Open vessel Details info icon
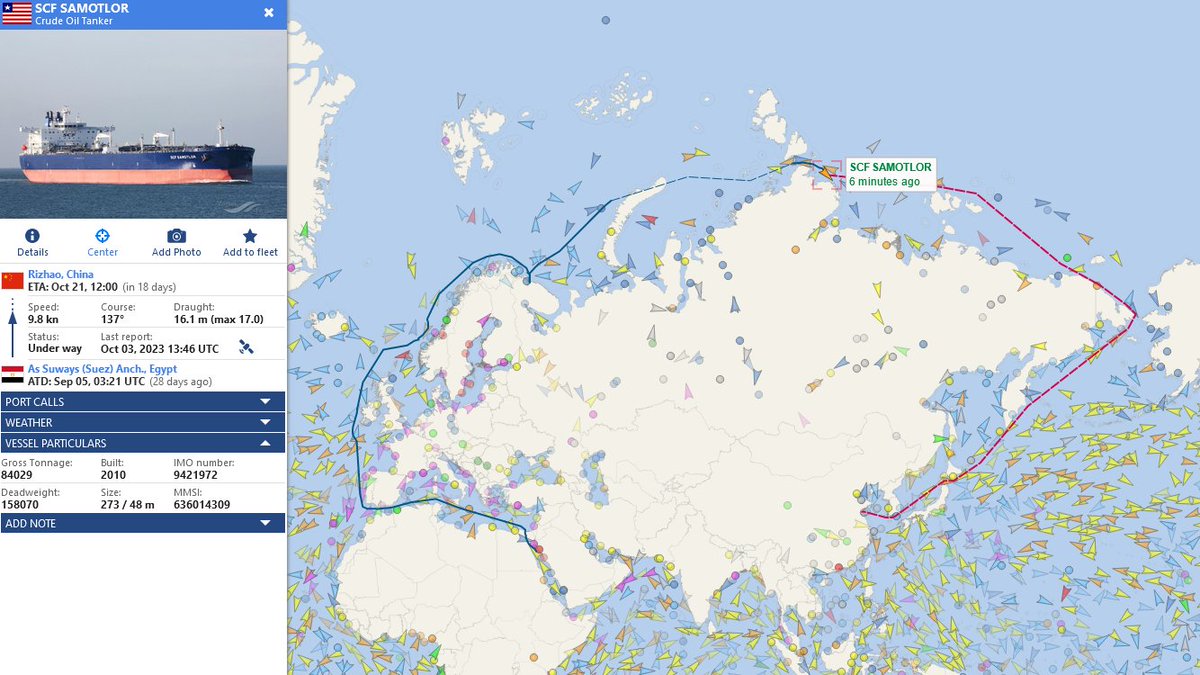The width and height of the screenshot is (1200, 675). [32, 236]
